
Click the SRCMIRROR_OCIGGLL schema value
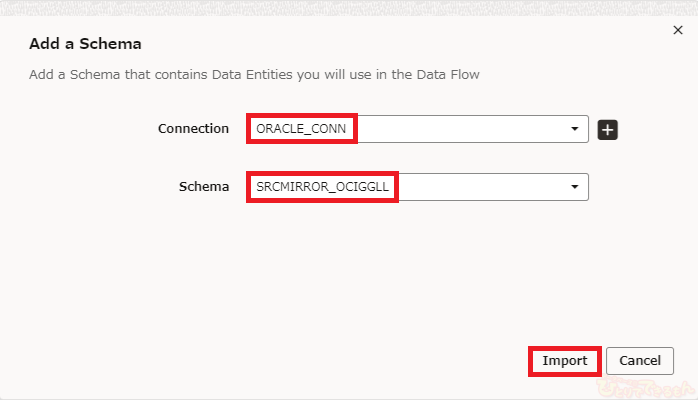coord(321,187)
